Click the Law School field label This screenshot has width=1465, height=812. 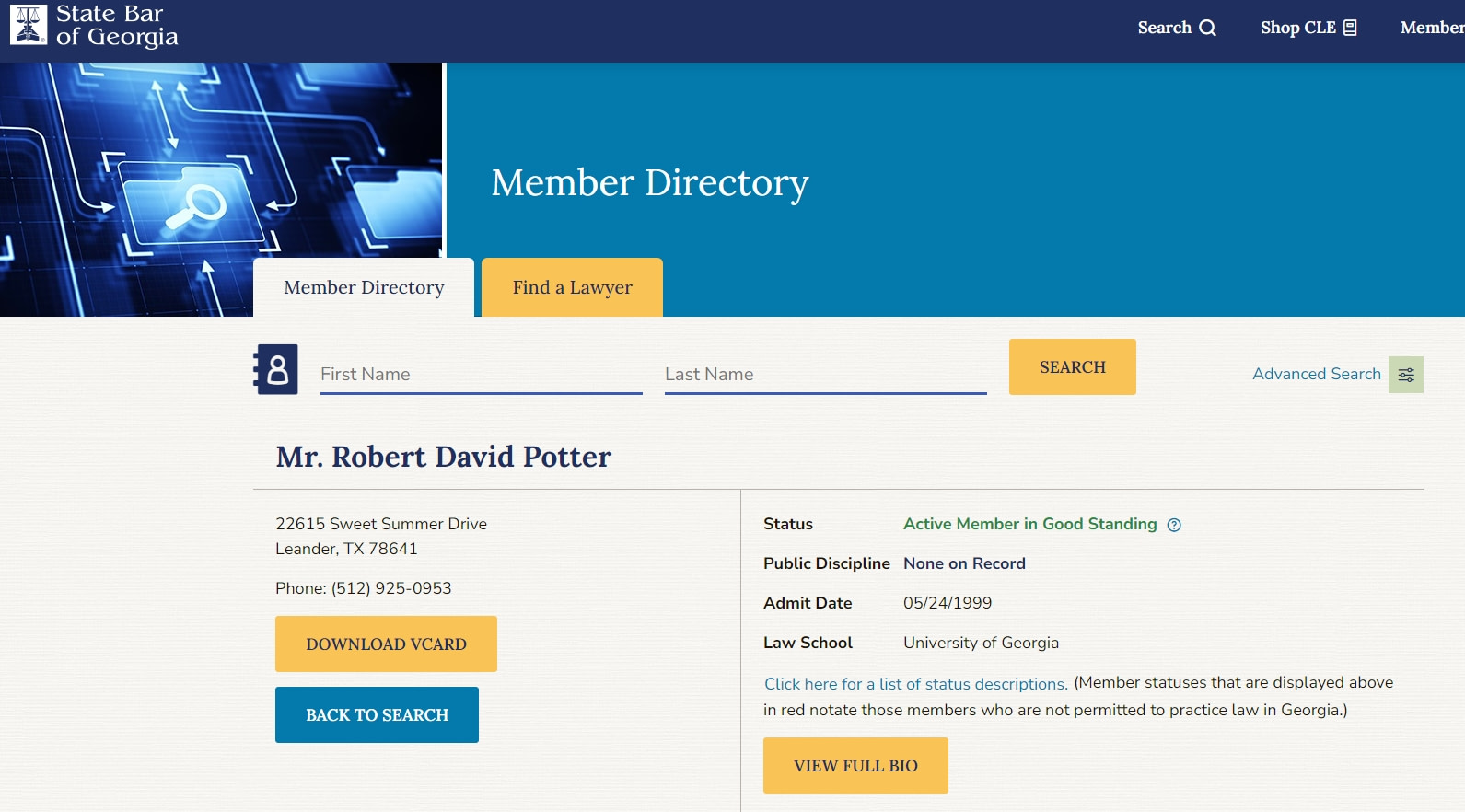[x=808, y=643]
